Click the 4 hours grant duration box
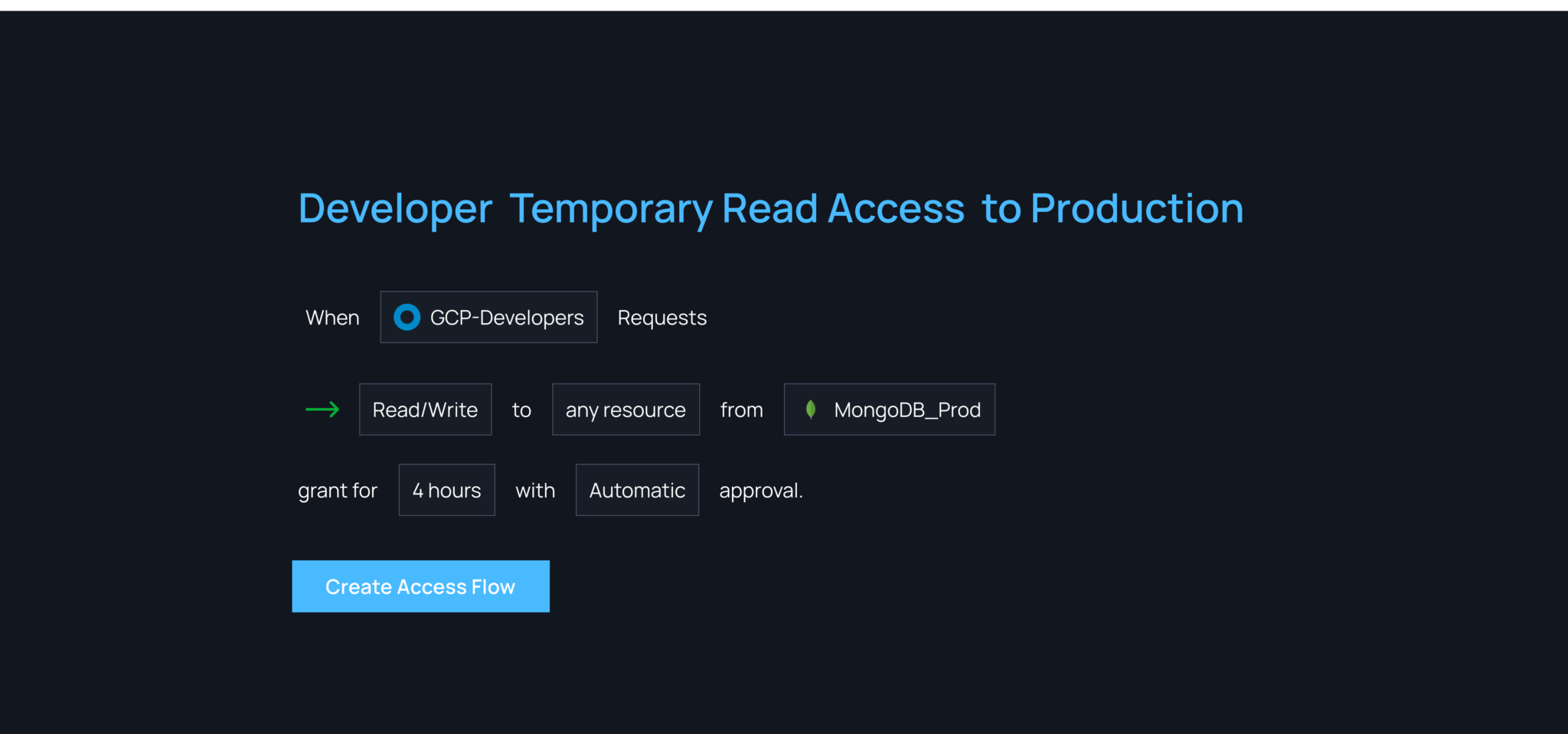 click(x=446, y=490)
